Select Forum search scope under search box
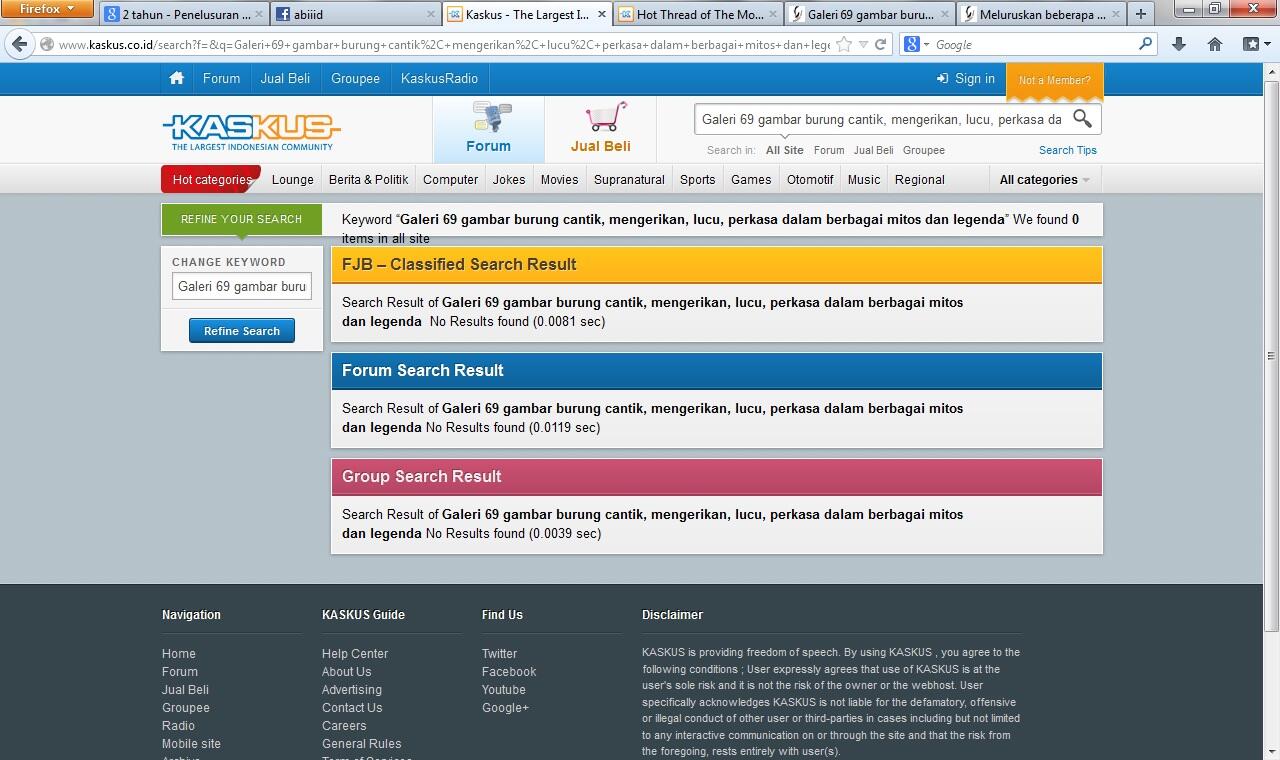This screenshot has height=760, width=1280. (828, 150)
